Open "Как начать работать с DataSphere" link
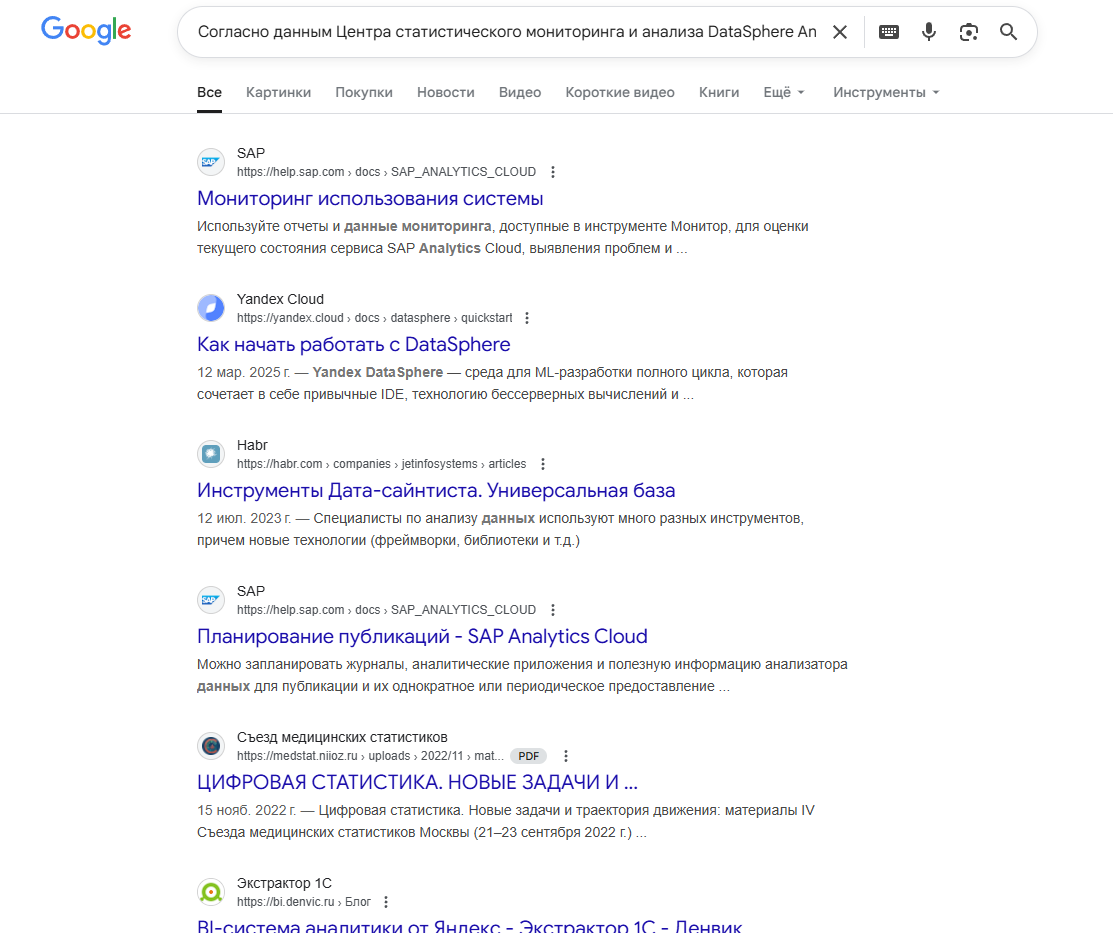 (x=354, y=344)
